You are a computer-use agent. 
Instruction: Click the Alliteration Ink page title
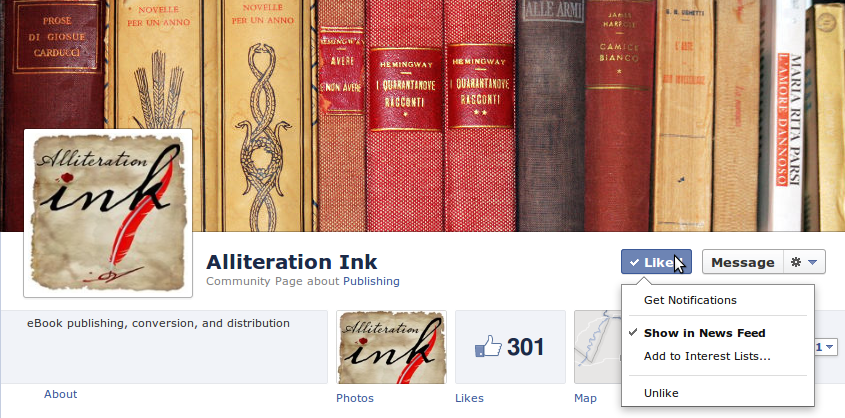point(292,262)
